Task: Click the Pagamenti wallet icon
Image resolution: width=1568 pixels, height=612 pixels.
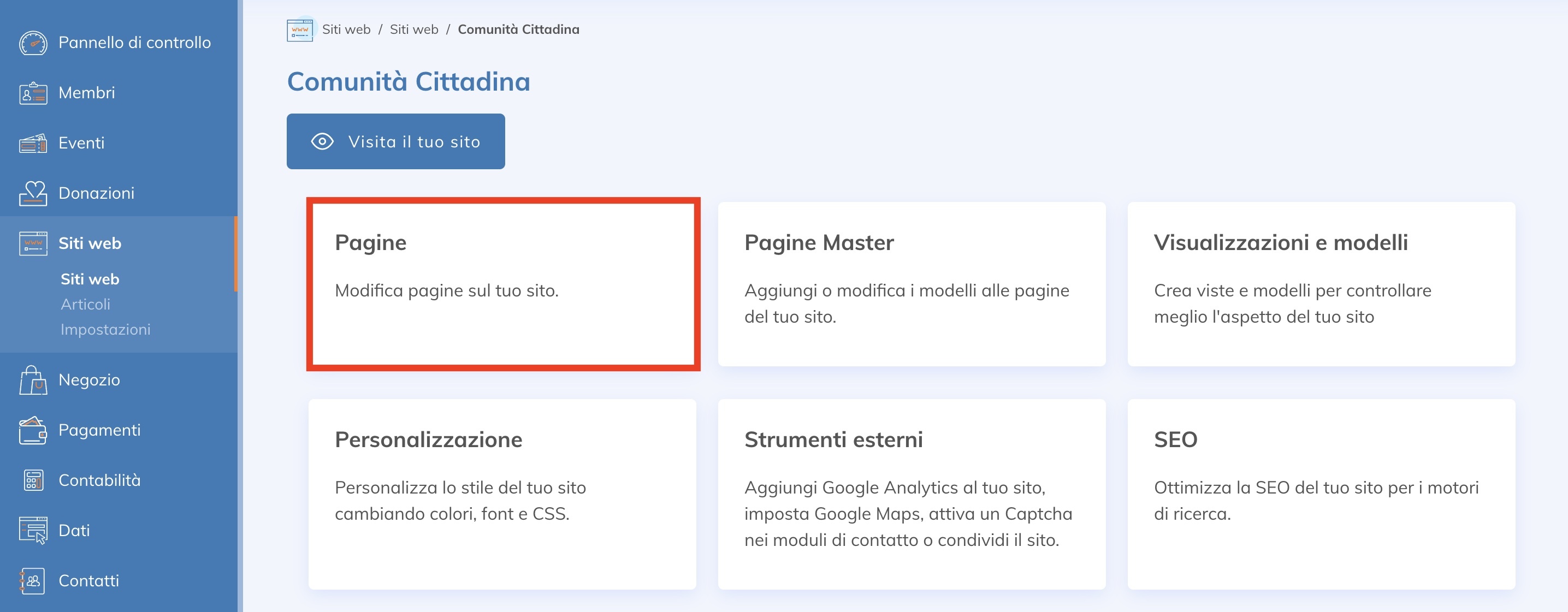Action: pos(33,431)
